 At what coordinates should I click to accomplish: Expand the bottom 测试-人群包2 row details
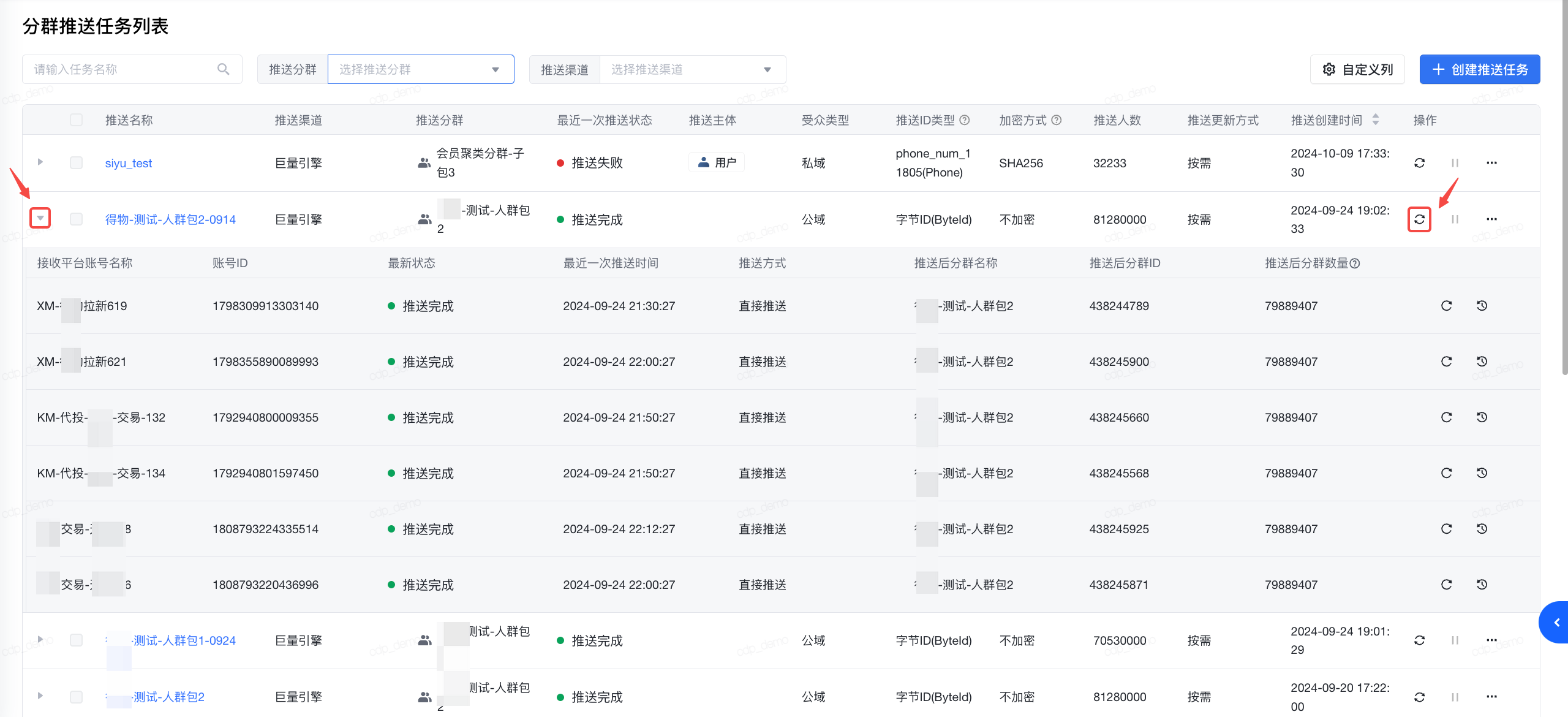click(40, 696)
